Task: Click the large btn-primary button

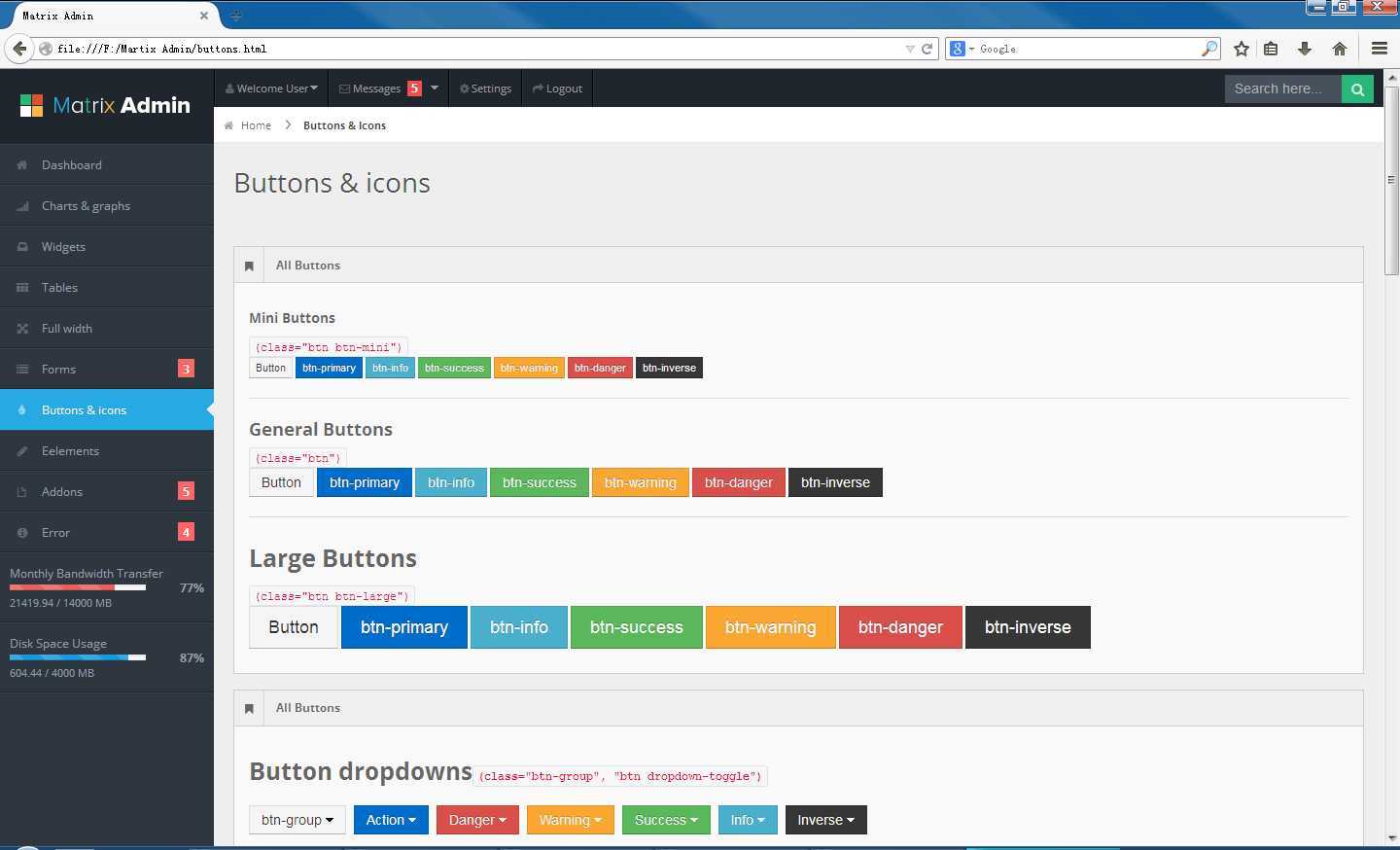Action: coord(404,627)
